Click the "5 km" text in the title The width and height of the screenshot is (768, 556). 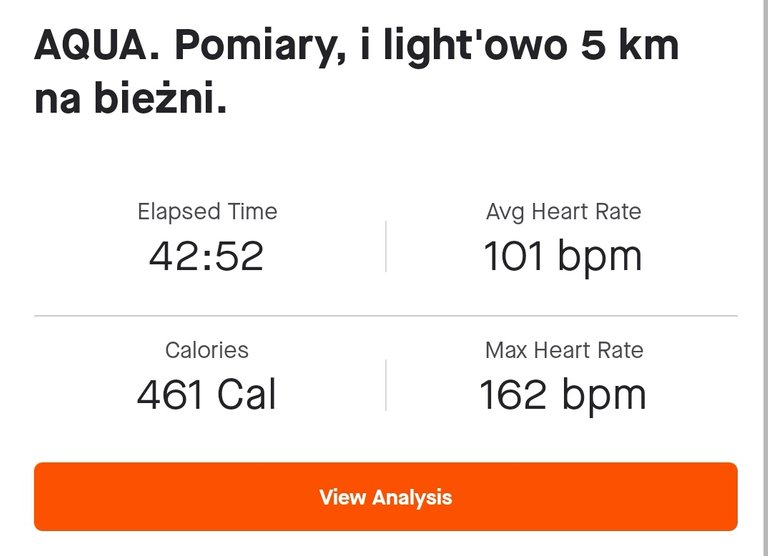(630, 45)
